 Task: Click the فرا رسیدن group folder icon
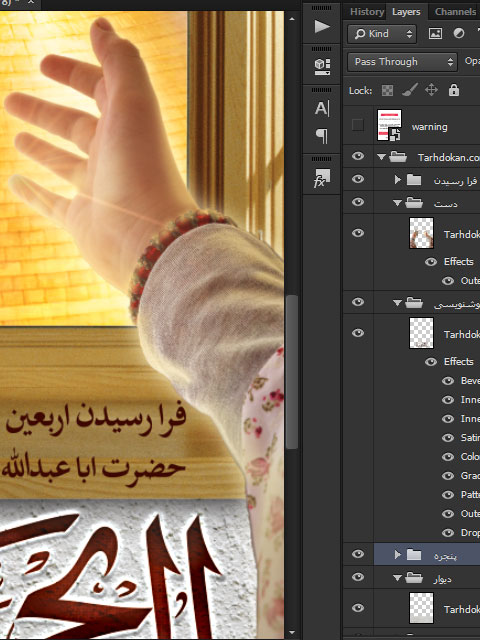(x=414, y=180)
